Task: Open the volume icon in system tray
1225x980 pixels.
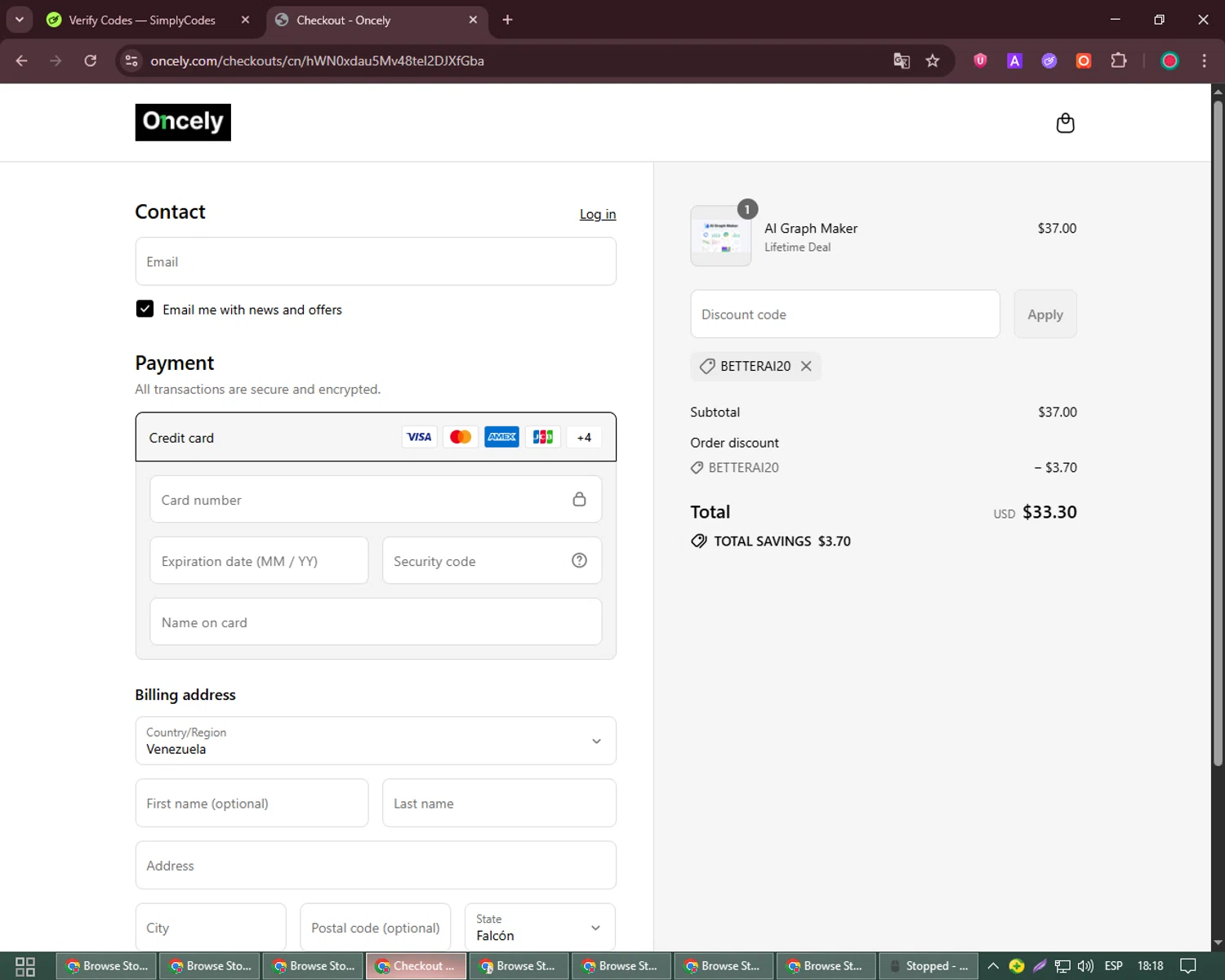Action: click(1085, 966)
